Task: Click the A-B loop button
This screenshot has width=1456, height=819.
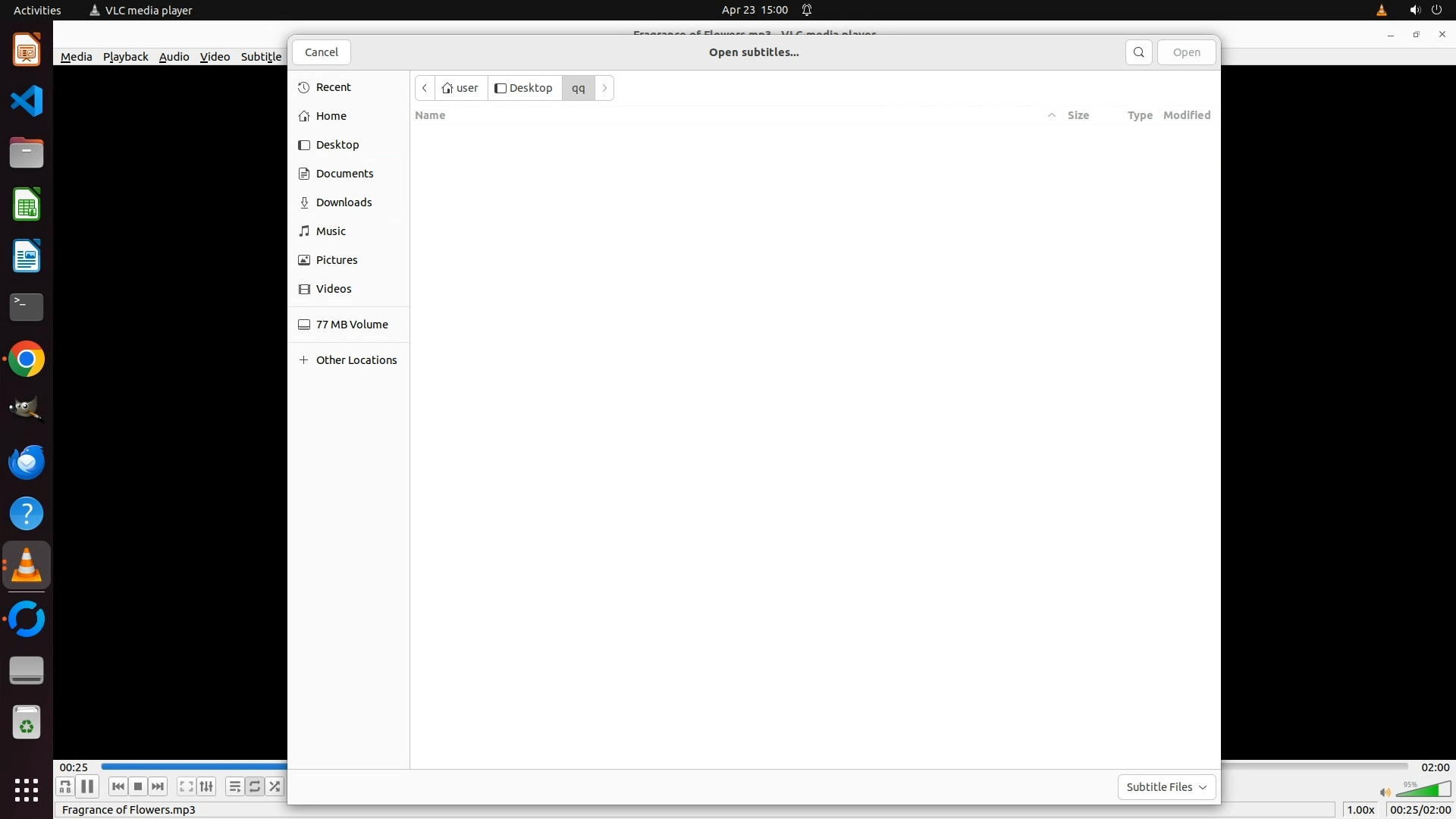Action: [65, 786]
